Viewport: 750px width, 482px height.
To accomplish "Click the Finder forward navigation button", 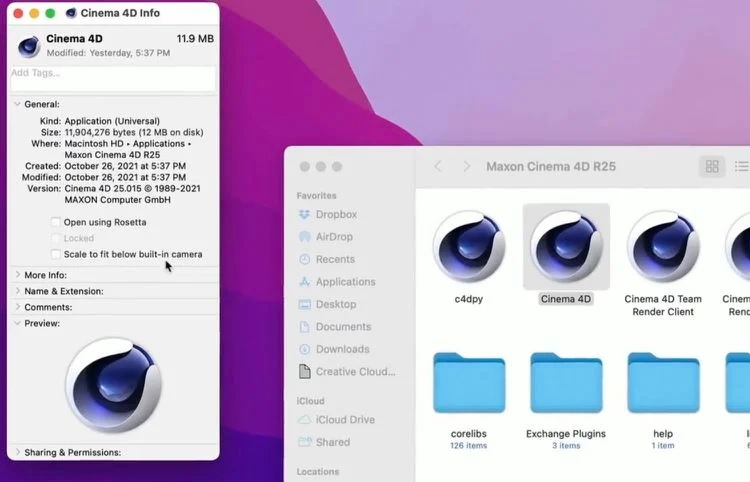I will click(466, 166).
